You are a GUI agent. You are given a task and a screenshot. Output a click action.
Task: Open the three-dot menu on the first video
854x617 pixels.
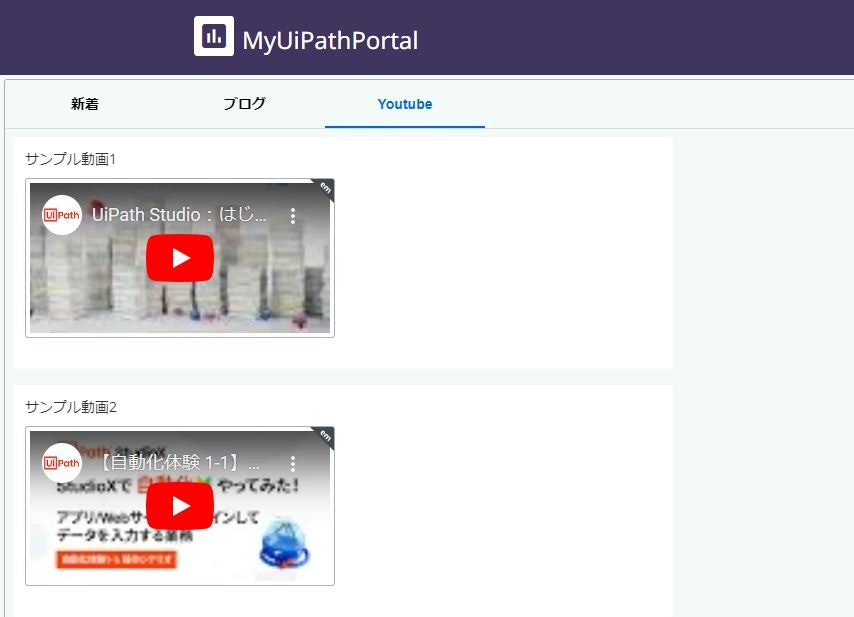click(293, 214)
